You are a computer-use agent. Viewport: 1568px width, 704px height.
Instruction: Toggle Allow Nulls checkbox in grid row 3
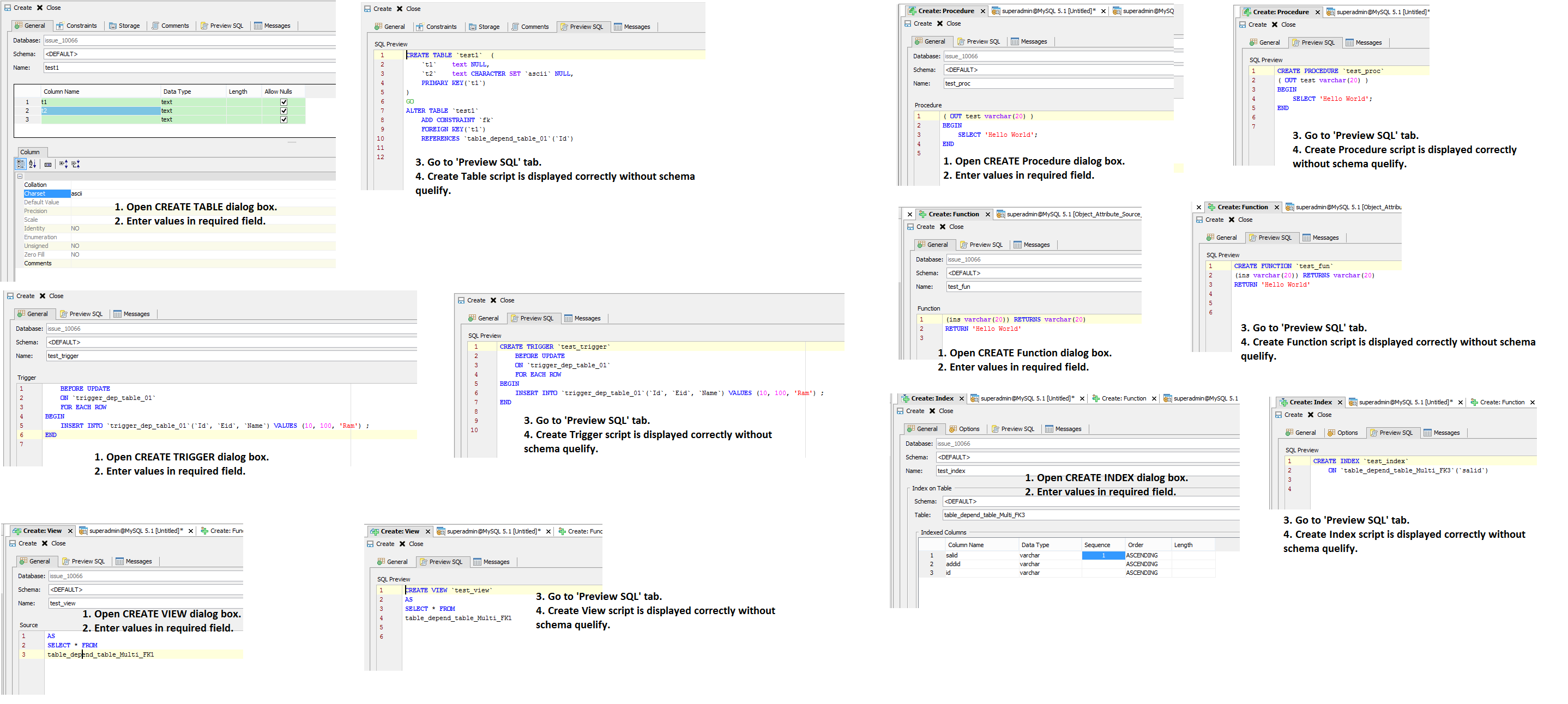284,119
